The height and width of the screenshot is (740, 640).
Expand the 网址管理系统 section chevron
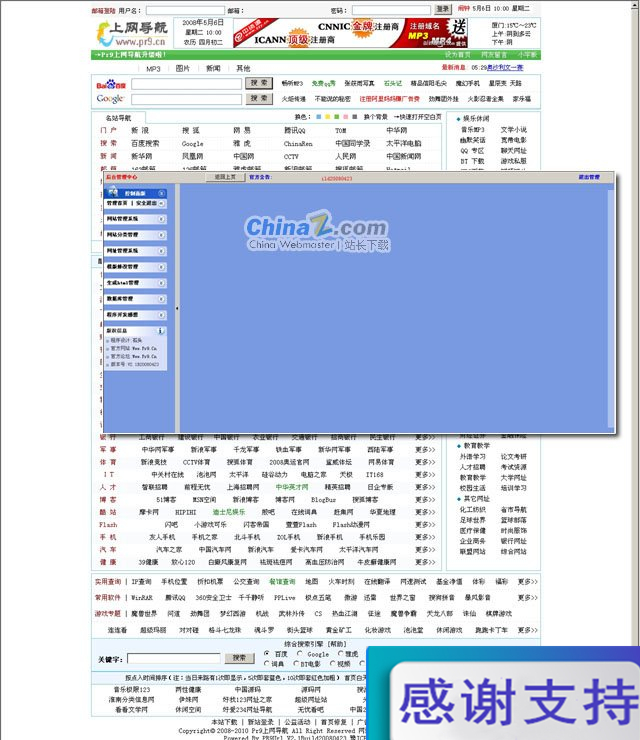tap(161, 251)
